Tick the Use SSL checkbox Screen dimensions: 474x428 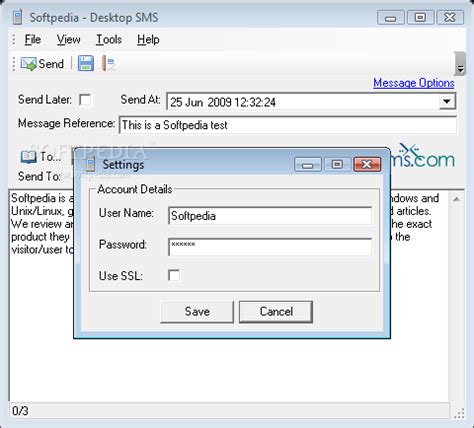tap(174, 275)
